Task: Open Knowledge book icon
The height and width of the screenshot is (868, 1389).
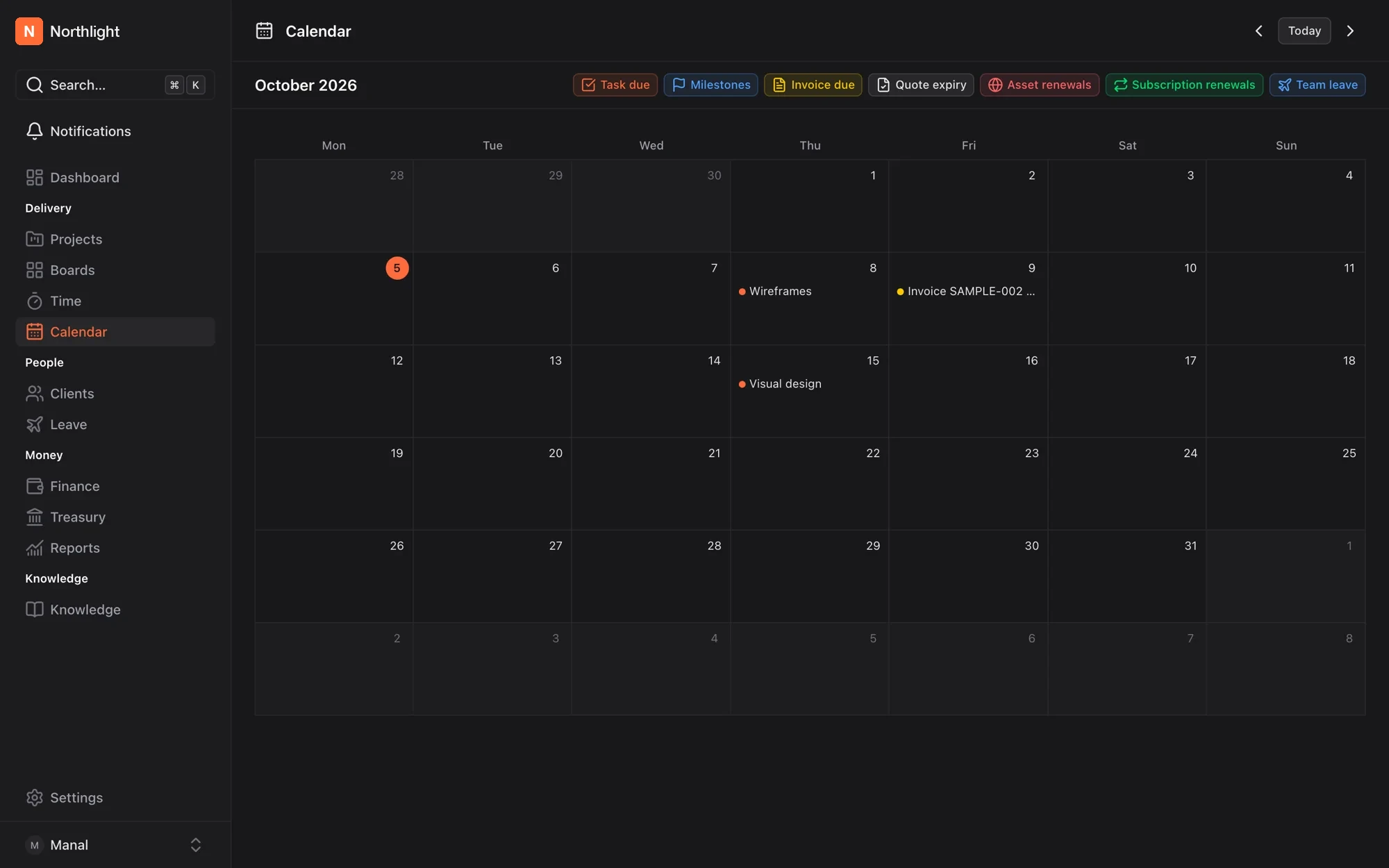Action: click(x=35, y=610)
